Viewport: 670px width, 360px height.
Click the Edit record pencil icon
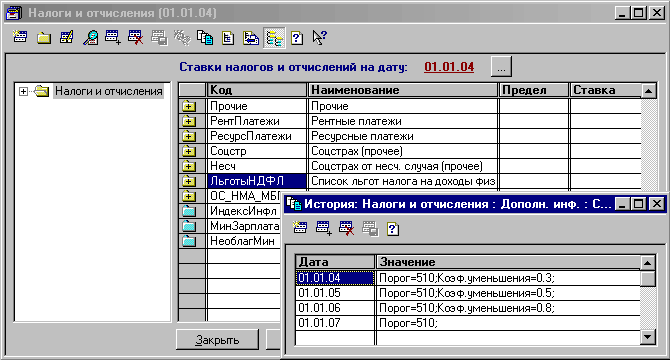tap(67, 38)
